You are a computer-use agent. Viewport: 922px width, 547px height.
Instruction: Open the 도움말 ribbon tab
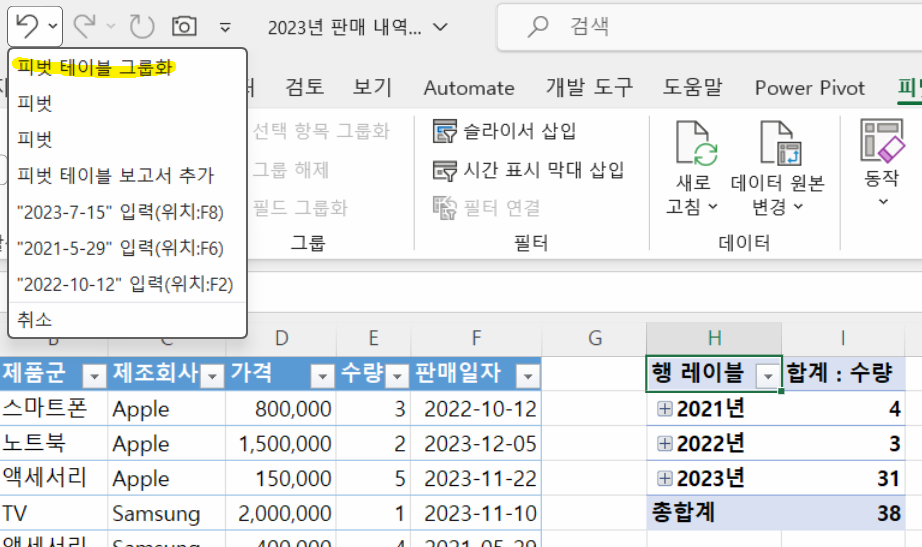693,87
